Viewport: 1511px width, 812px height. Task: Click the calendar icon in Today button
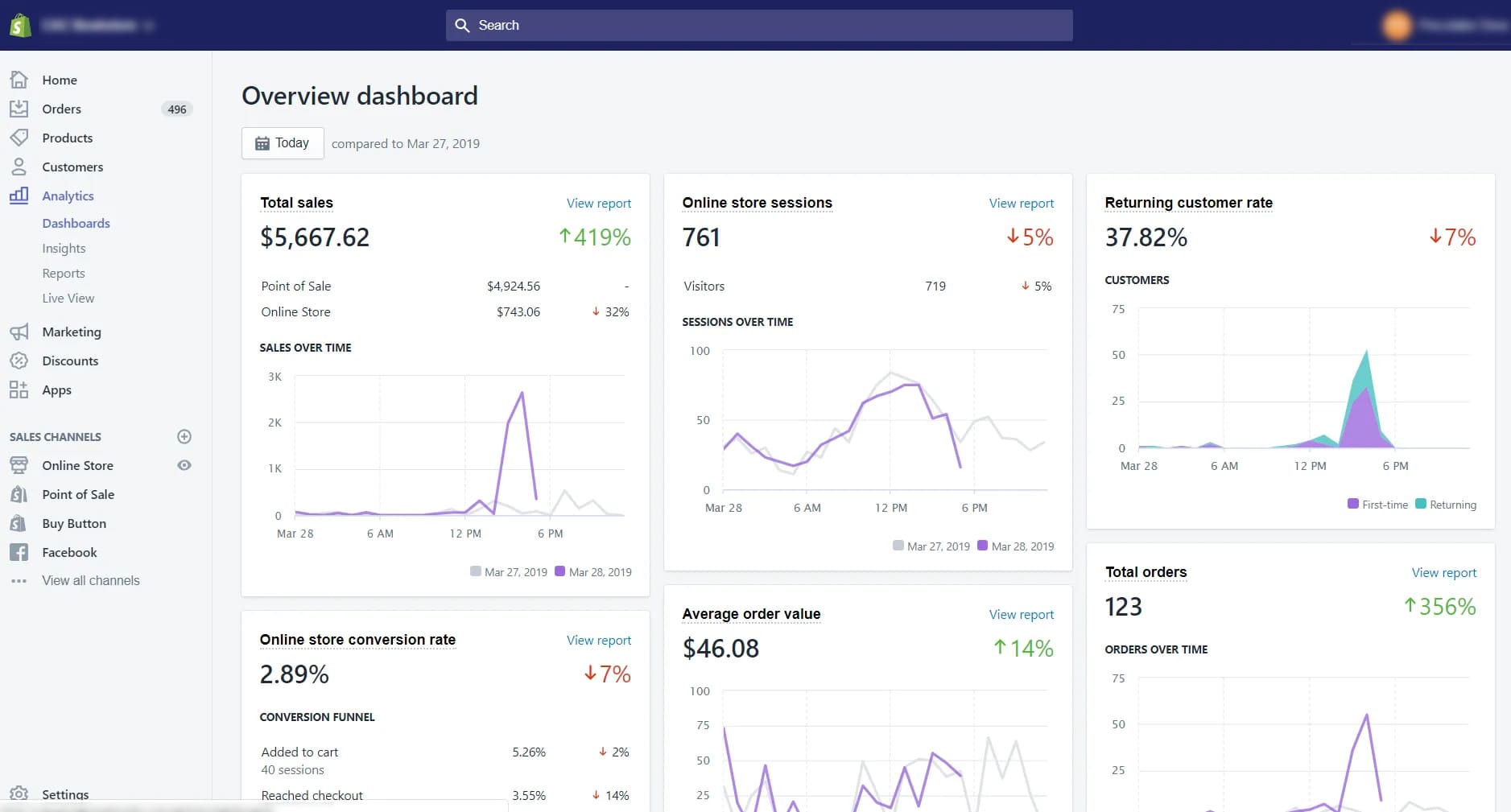point(262,143)
